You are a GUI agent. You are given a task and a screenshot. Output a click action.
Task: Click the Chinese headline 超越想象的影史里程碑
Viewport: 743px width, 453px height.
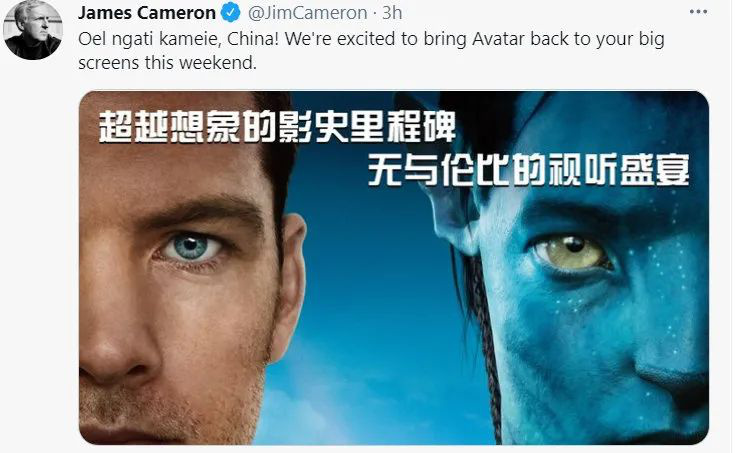(277, 127)
